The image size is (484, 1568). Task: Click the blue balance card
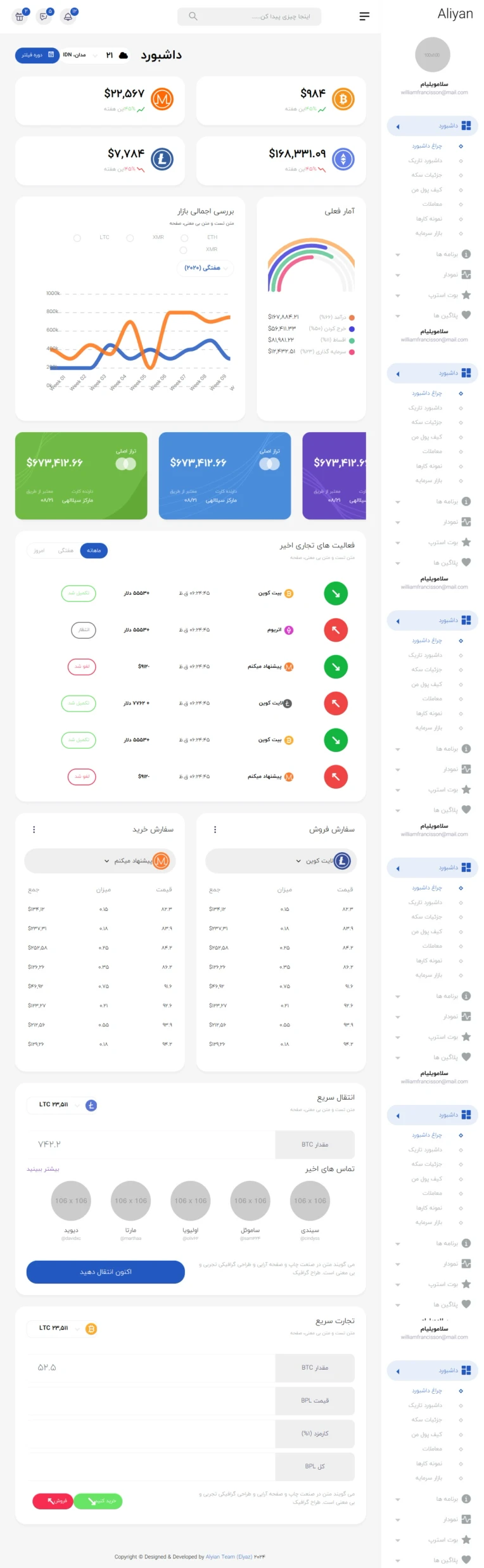coord(224,476)
